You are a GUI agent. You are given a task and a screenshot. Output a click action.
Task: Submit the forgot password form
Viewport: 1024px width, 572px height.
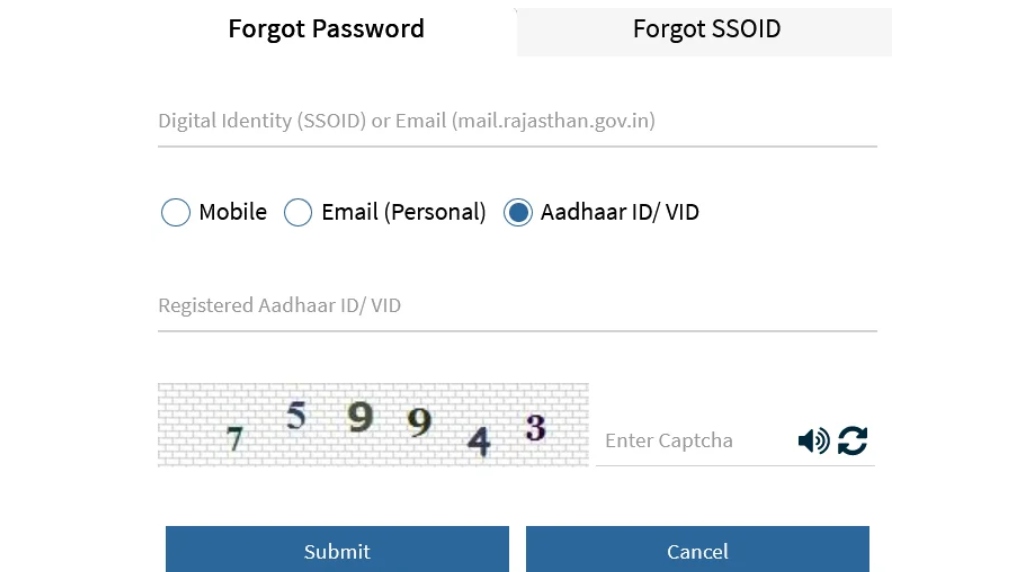point(337,550)
